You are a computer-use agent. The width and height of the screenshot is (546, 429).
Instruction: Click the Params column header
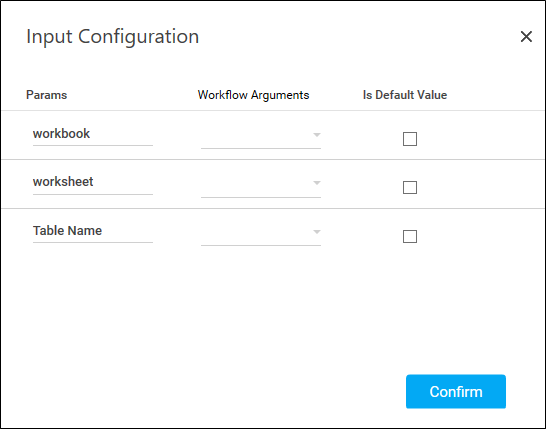tap(47, 95)
